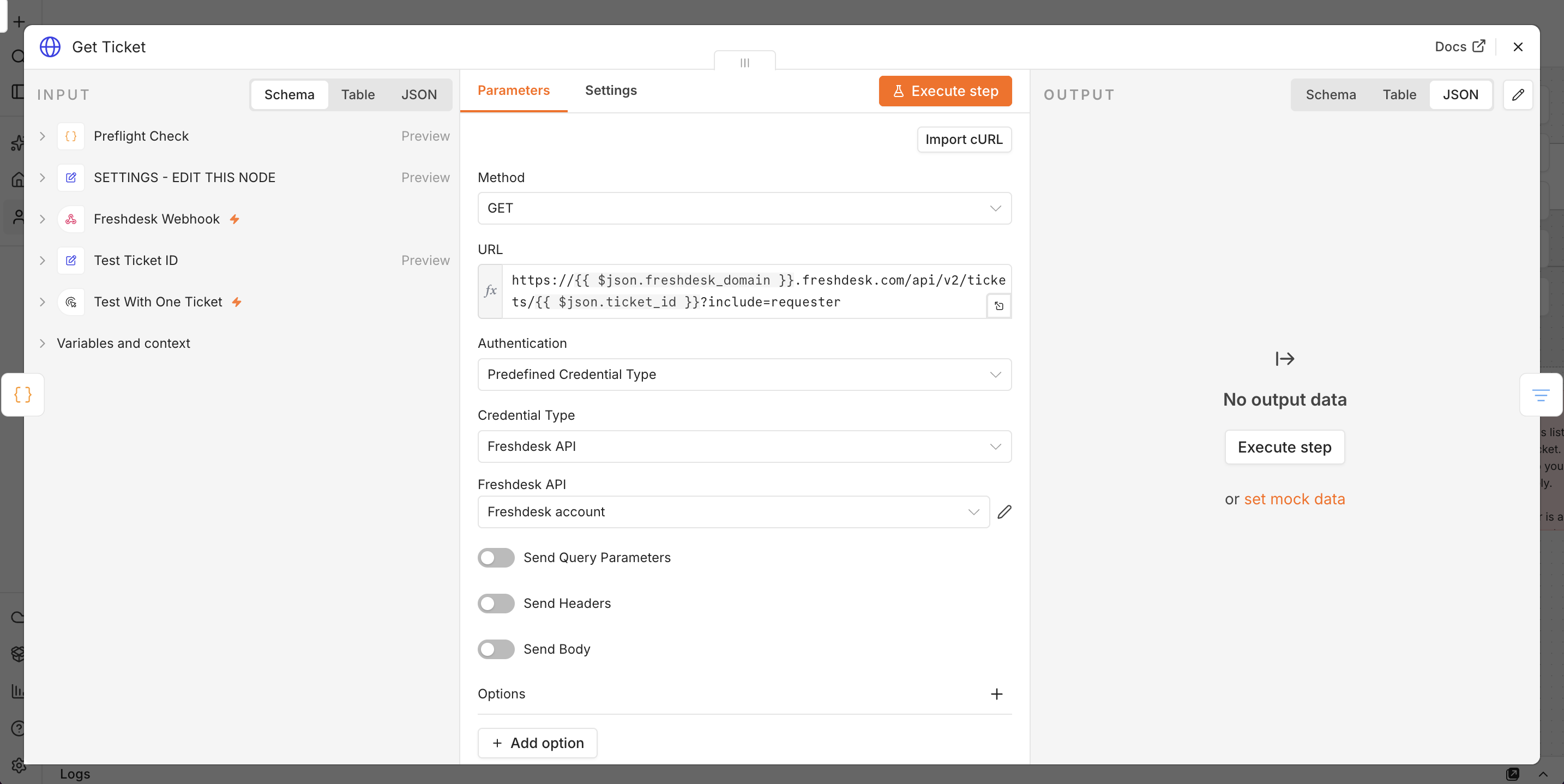The height and width of the screenshot is (784, 1564).
Task: Edit the Freshdesk account credential with pencil
Action: click(x=1004, y=512)
